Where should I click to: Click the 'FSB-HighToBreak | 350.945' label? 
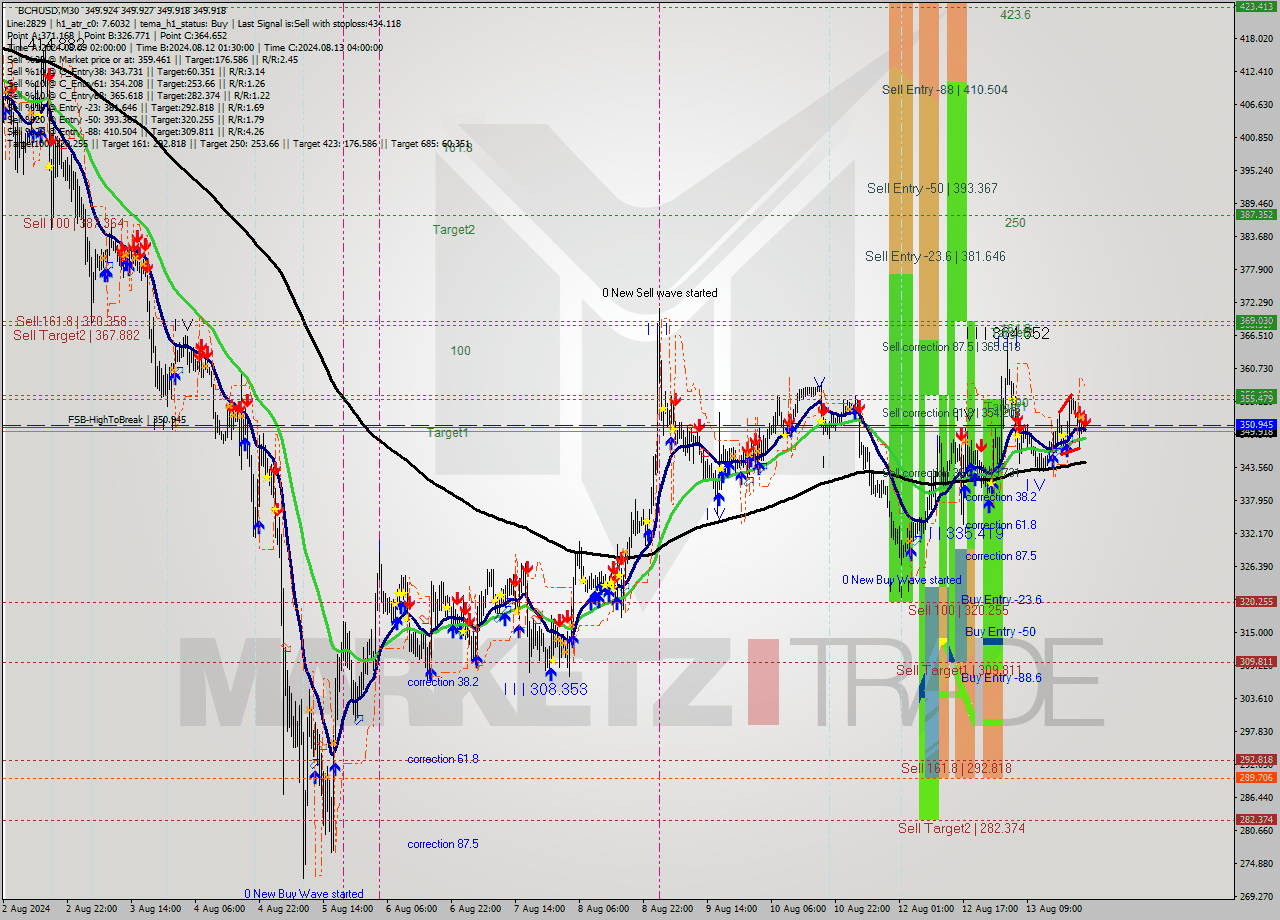pyautogui.click(x=127, y=420)
